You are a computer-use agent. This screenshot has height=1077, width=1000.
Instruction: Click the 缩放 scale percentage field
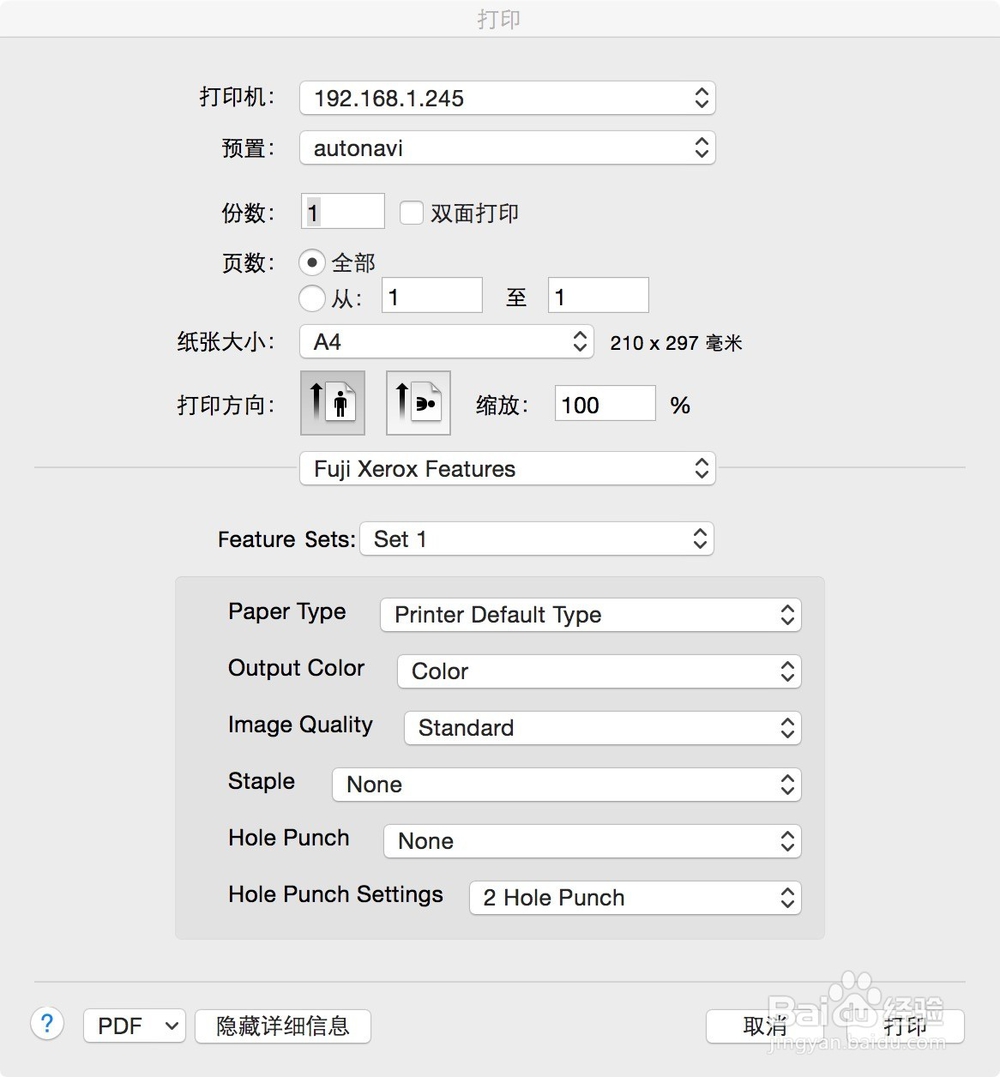coord(604,405)
